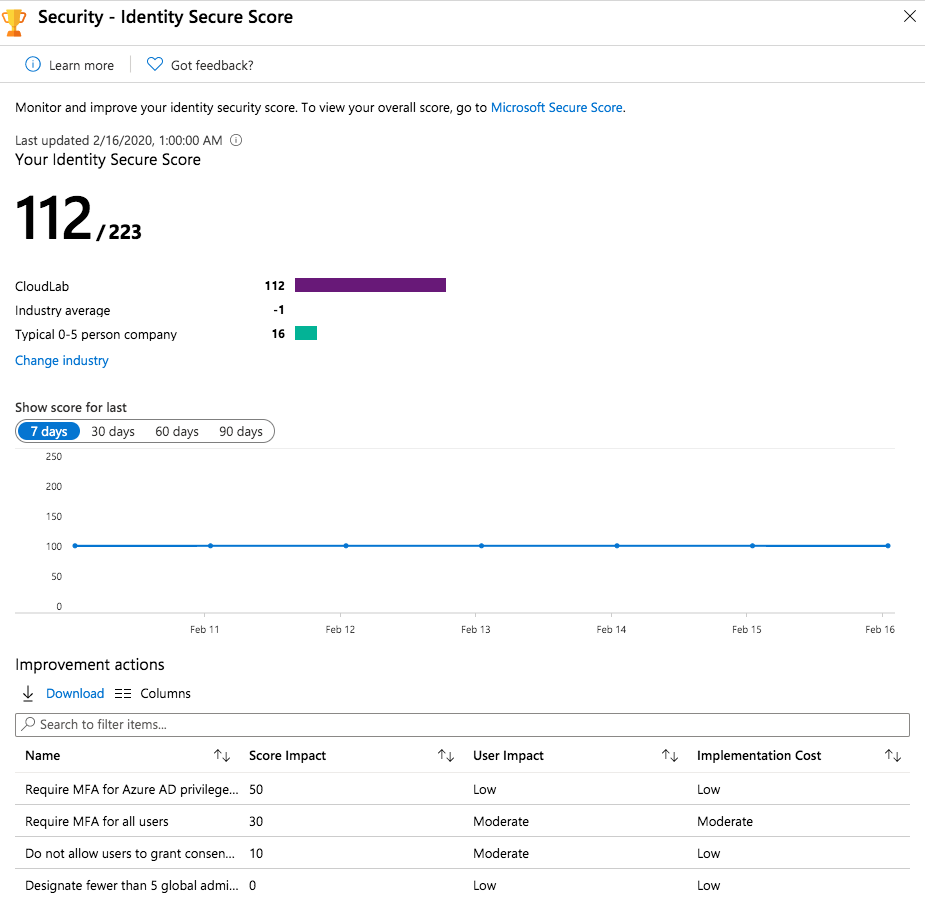Sort by the User Impact column arrows

tap(670, 756)
